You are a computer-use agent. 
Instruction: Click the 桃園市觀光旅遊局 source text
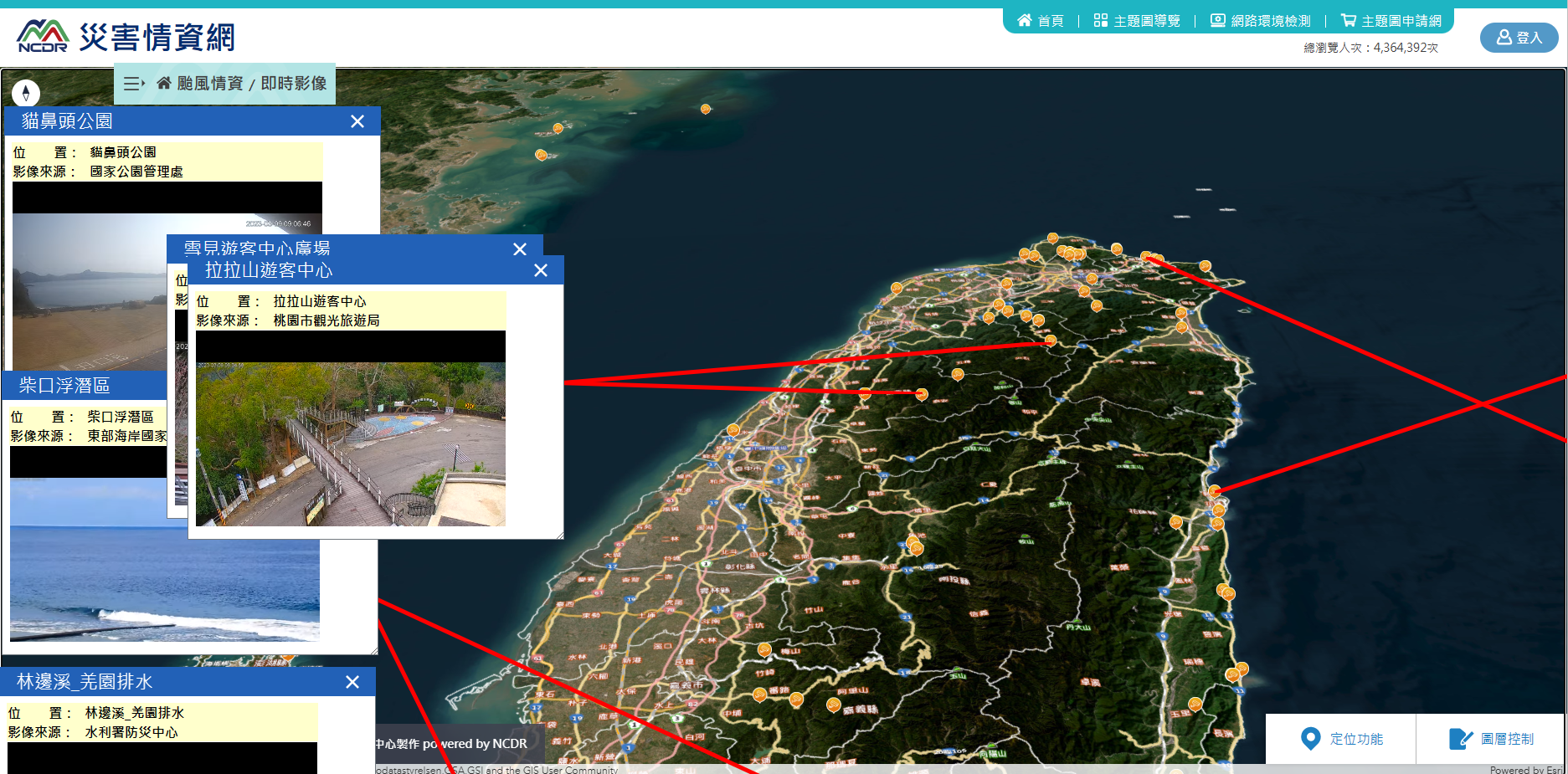(x=326, y=320)
